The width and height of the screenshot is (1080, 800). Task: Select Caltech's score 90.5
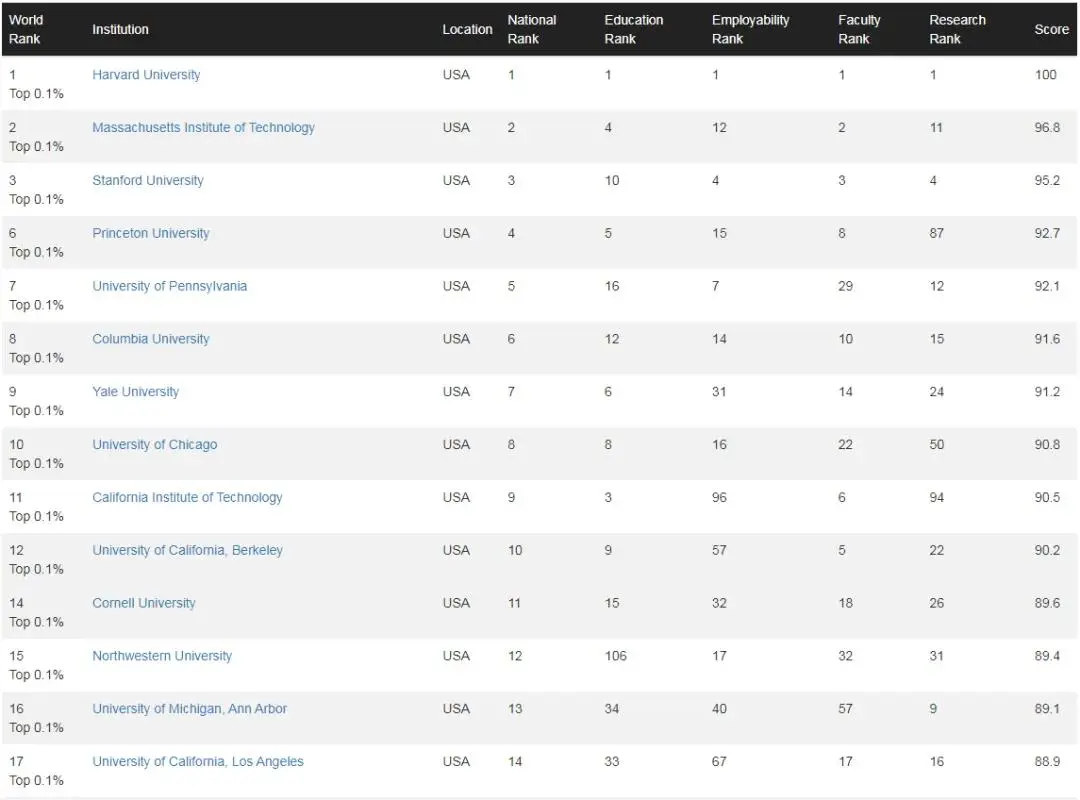coord(1047,498)
